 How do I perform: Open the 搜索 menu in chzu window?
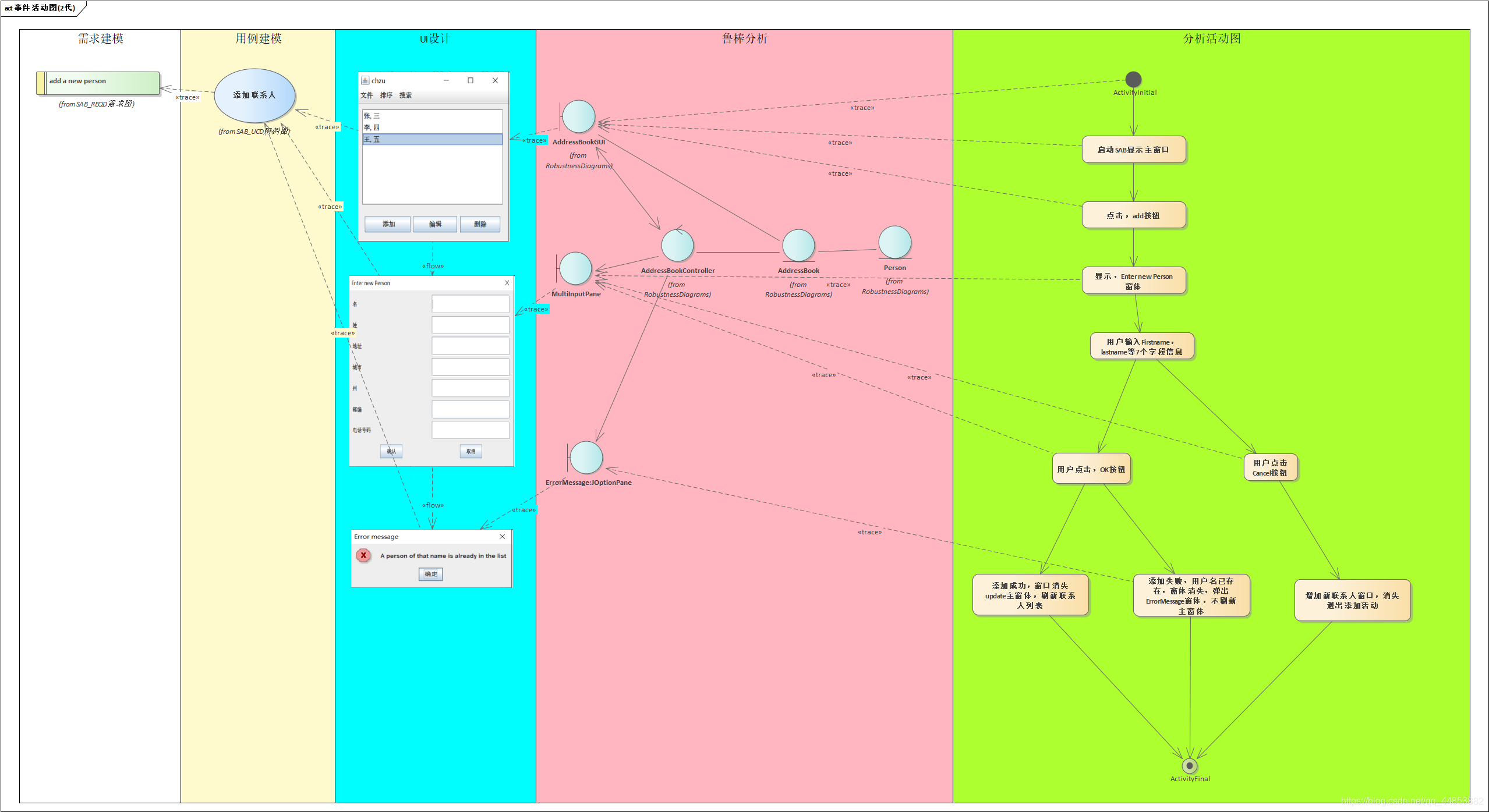(x=405, y=95)
